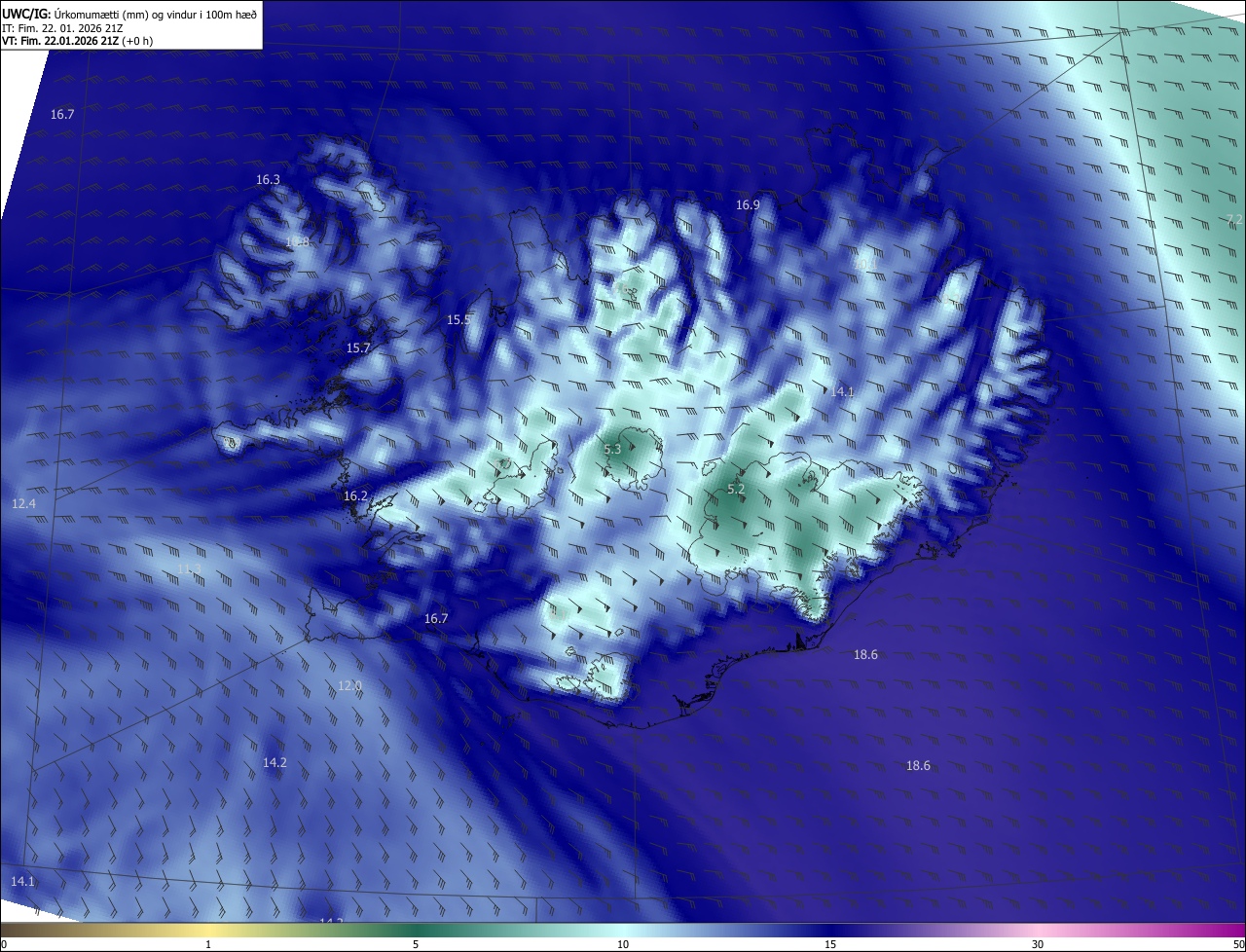This screenshot has height=952, width=1246.
Task: Click the '10' tick label on the color scale
Action: point(623,944)
